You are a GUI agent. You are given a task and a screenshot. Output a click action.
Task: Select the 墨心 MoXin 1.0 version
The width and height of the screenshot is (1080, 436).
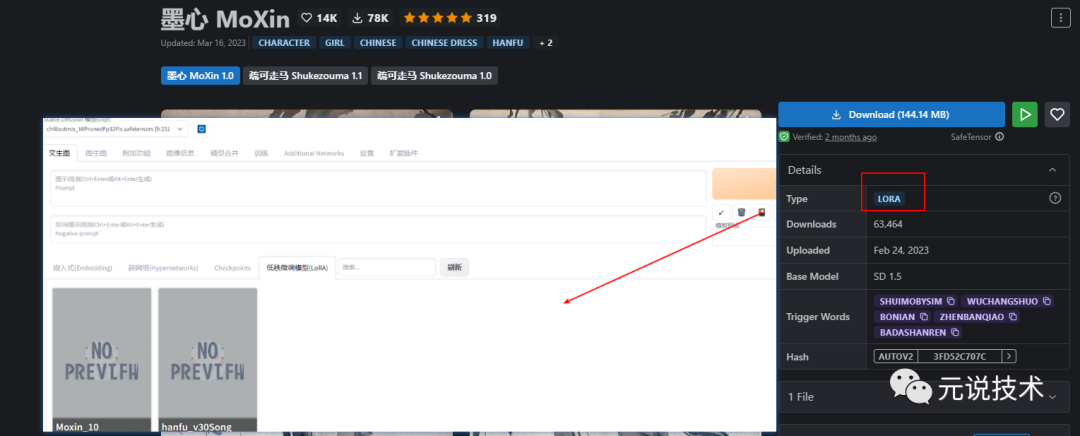200,76
